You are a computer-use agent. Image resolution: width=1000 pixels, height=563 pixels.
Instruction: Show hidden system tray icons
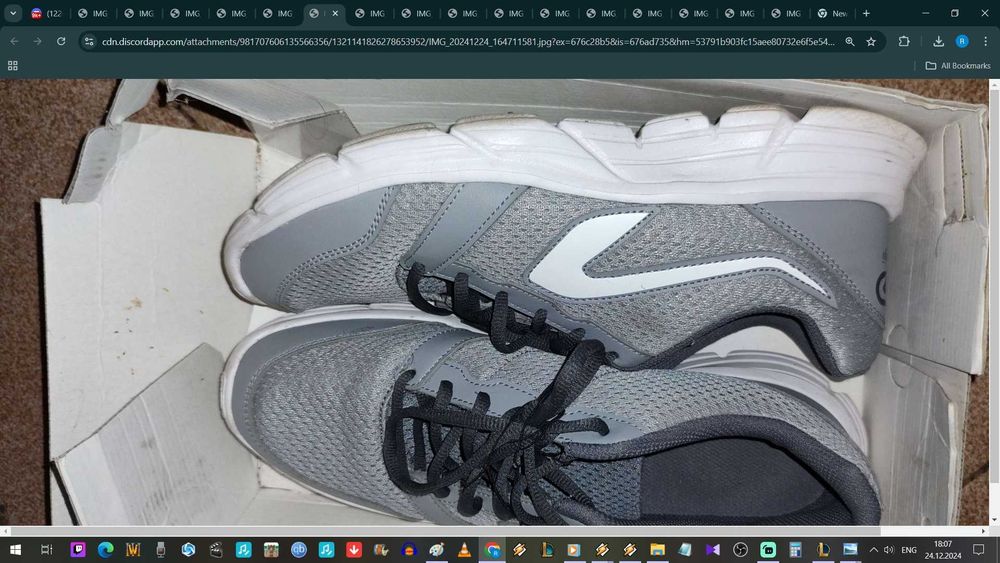click(x=874, y=550)
